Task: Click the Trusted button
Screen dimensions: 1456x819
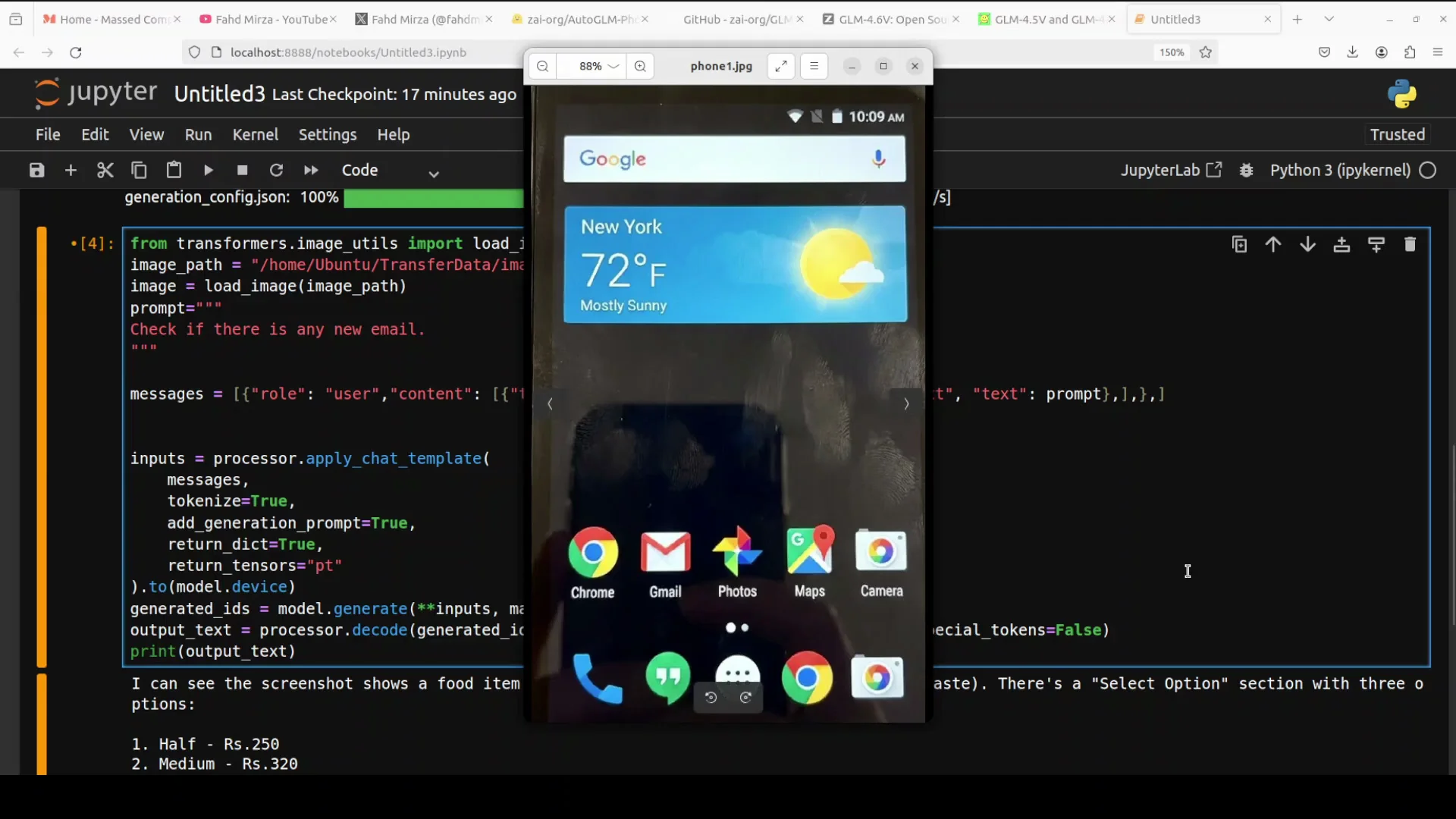Action: click(x=1396, y=134)
